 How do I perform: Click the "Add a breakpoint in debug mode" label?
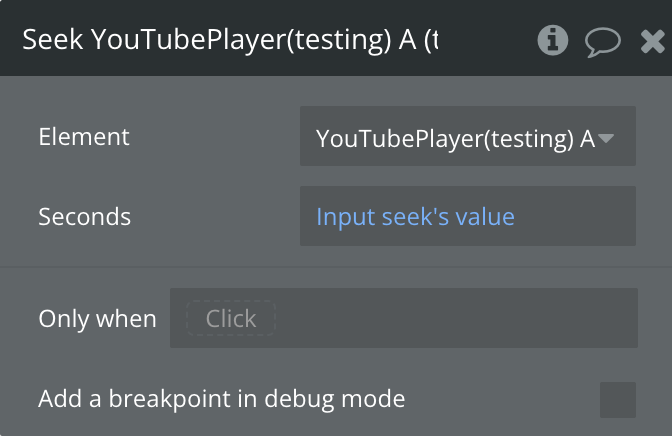(x=222, y=399)
